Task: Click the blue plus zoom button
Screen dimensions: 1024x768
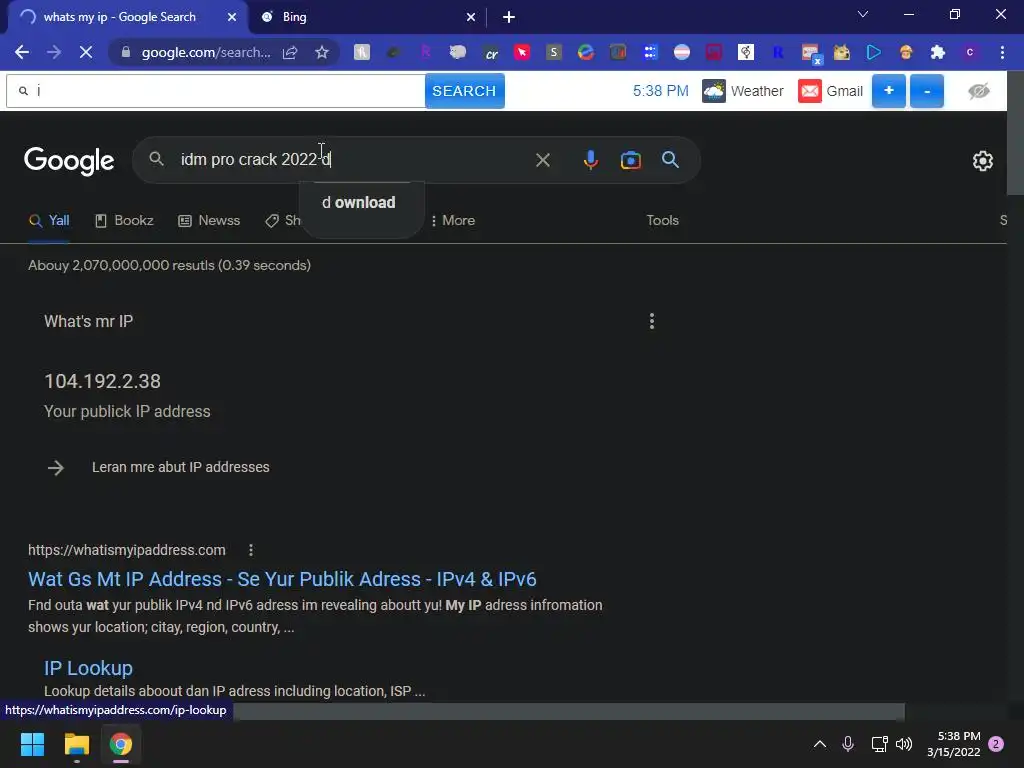Action: pos(889,91)
